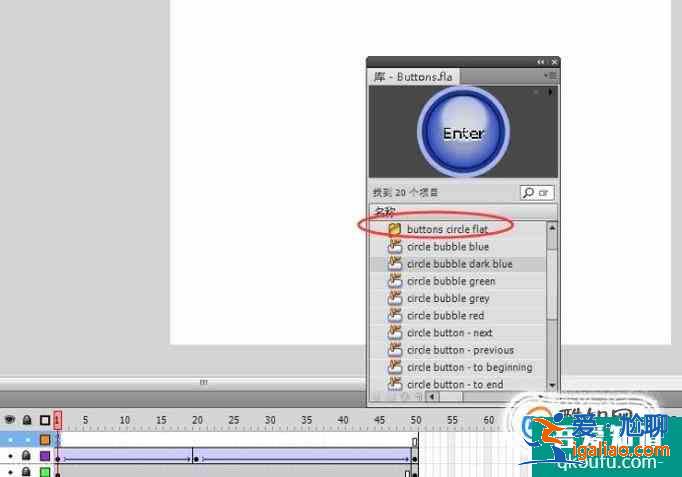Image resolution: width=682 pixels, height=477 pixels.
Task: Select circle button - previous item
Action: tap(459, 350)
